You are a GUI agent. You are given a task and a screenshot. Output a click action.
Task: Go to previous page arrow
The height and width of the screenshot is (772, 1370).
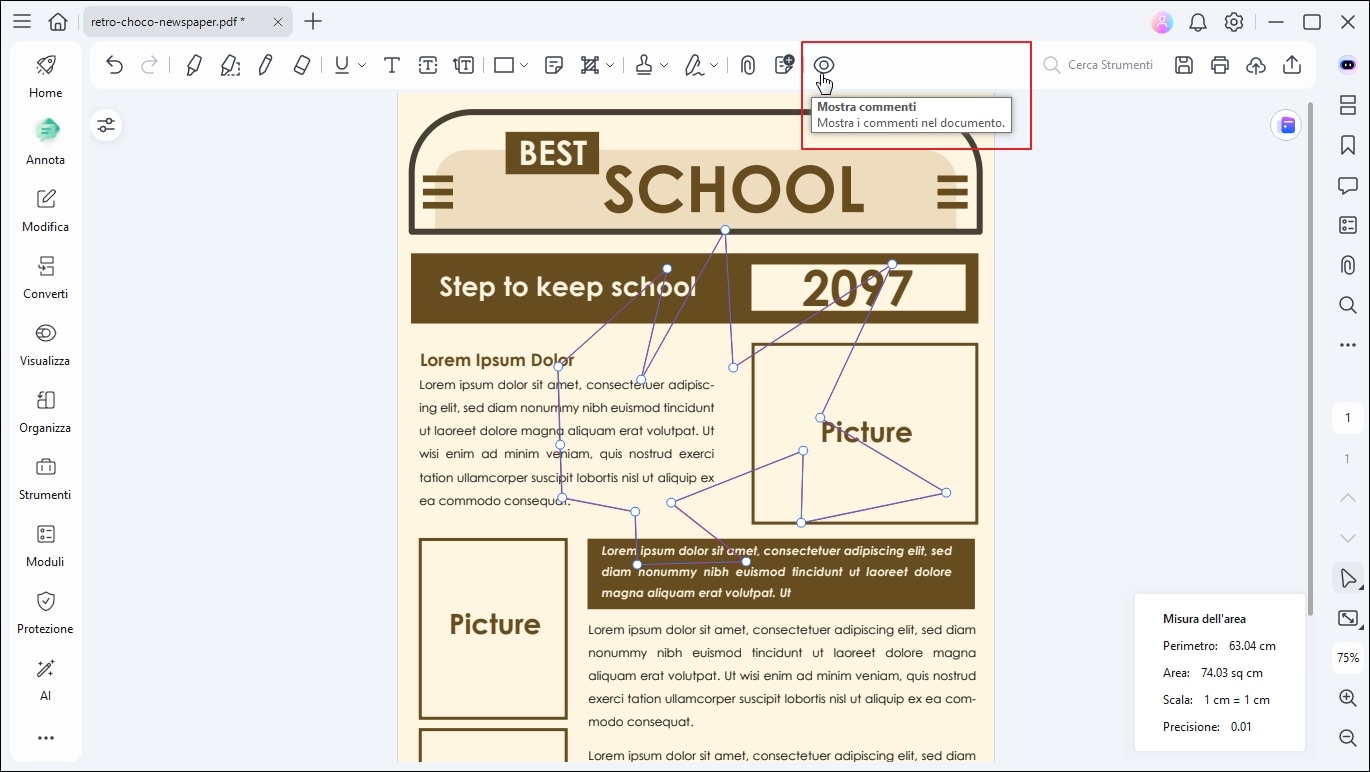pos(1348,497)
